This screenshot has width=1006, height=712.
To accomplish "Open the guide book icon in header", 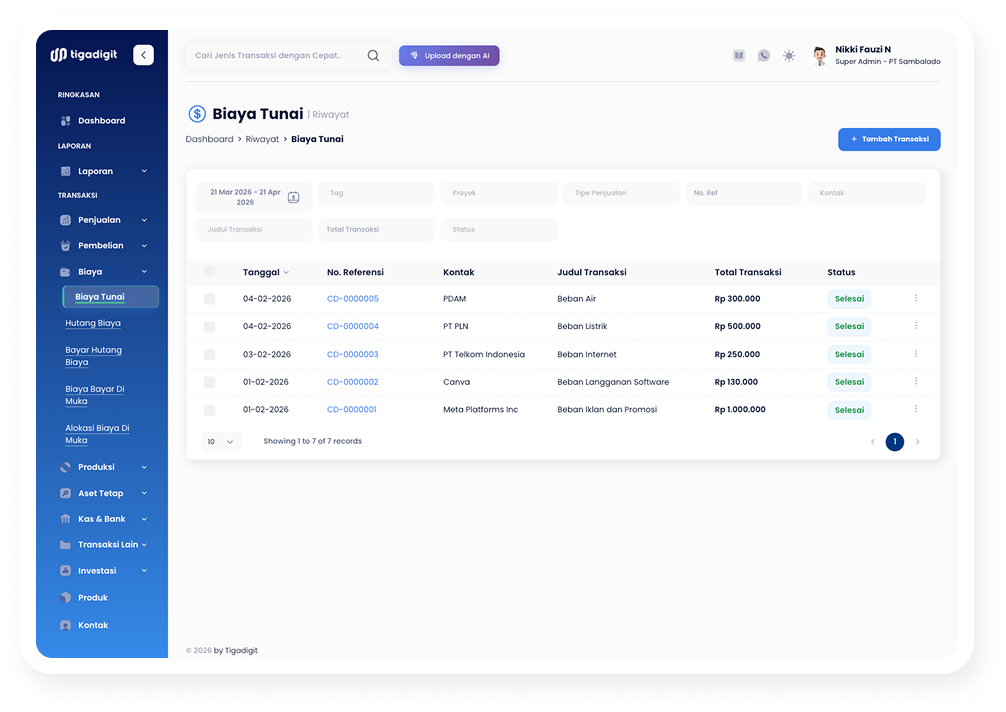I will [x=739, y=56].
